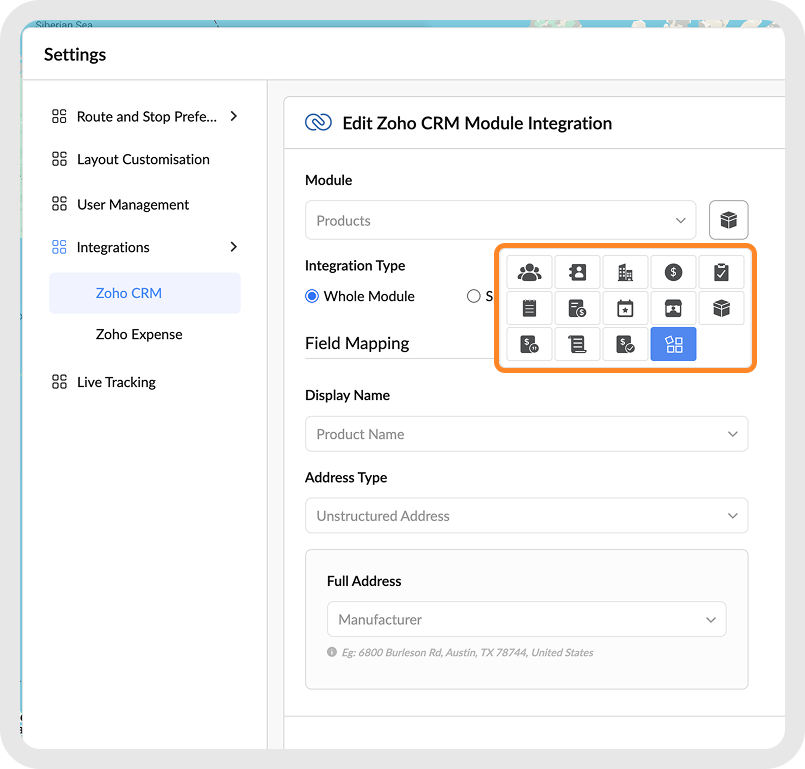This screenshot has width=805, height=769.
Task: Open the Unstructured Address type dropdown
Action: [x=526, y=515]
